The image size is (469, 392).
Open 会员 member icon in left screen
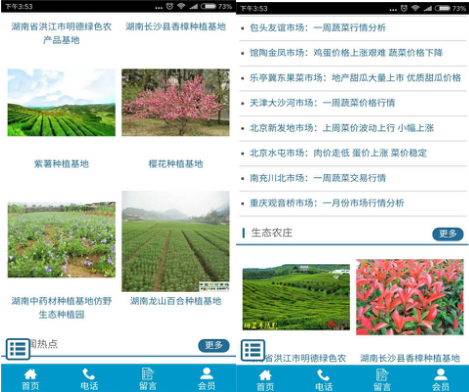point(207,379)
